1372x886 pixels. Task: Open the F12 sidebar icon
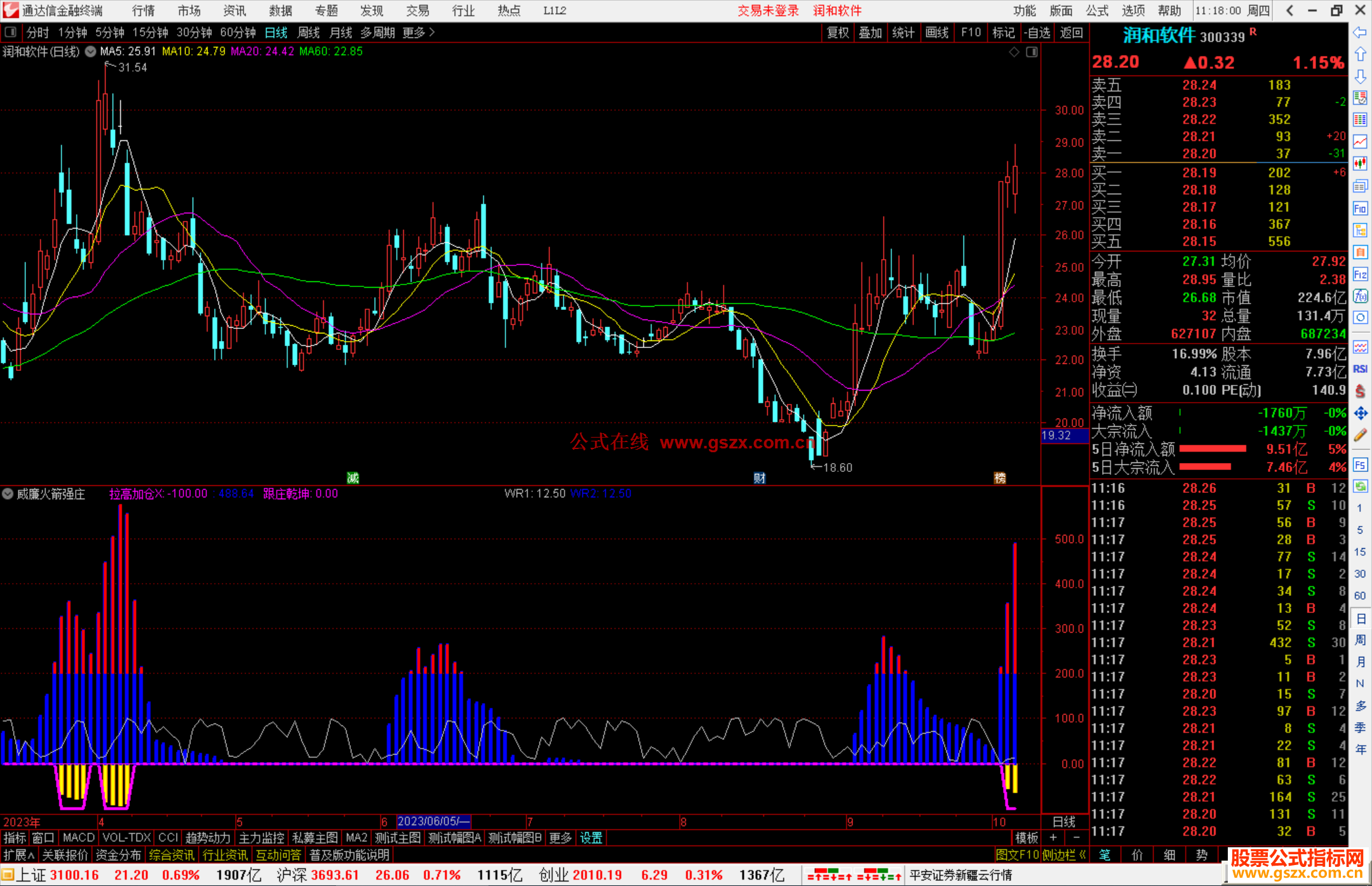pyautogui.click(x=1360, y=274)
